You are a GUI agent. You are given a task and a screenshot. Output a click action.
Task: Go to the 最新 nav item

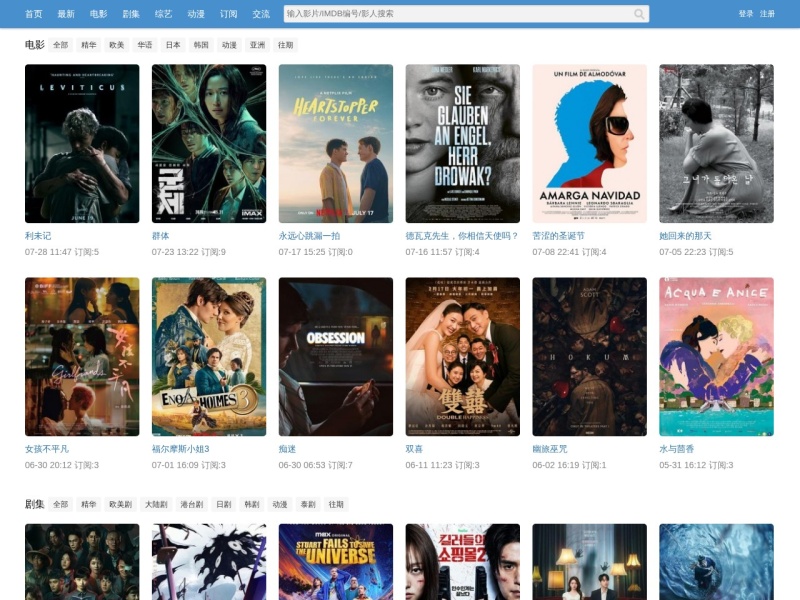point(66,14)
